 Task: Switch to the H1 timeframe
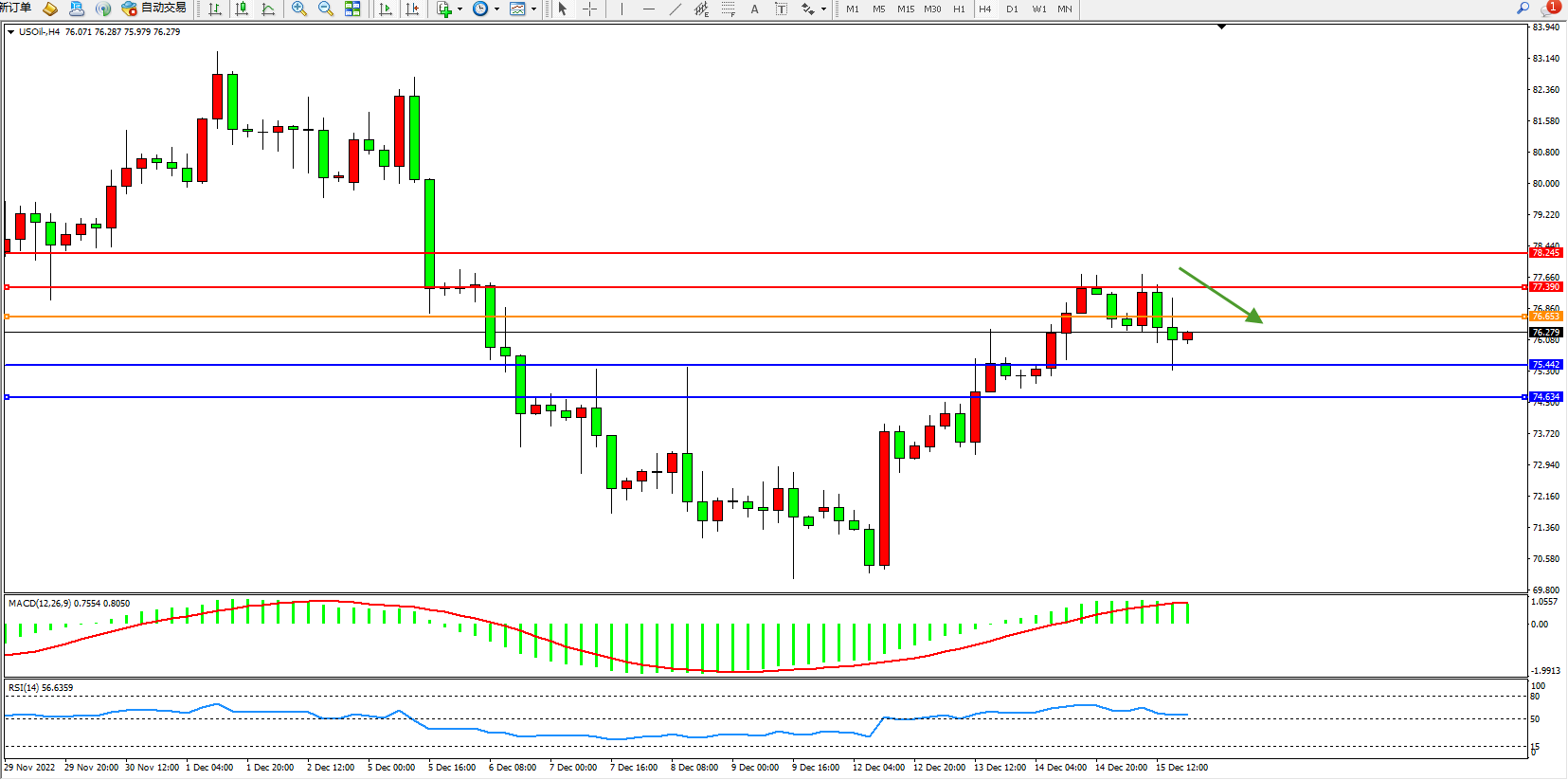pos(959,9)
